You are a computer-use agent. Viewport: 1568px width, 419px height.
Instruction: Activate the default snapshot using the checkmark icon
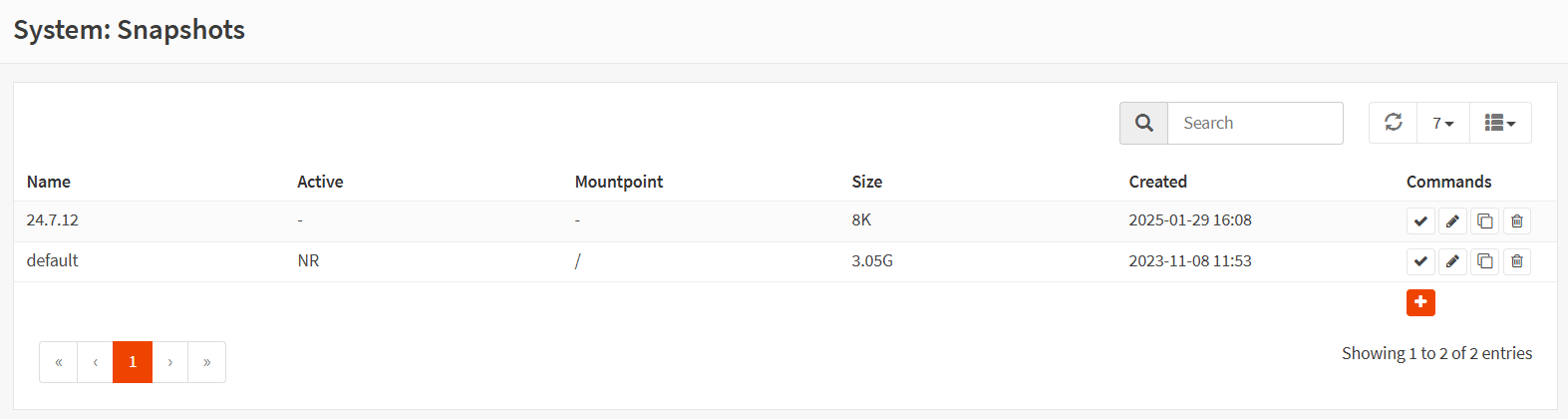coord(1420,261)
